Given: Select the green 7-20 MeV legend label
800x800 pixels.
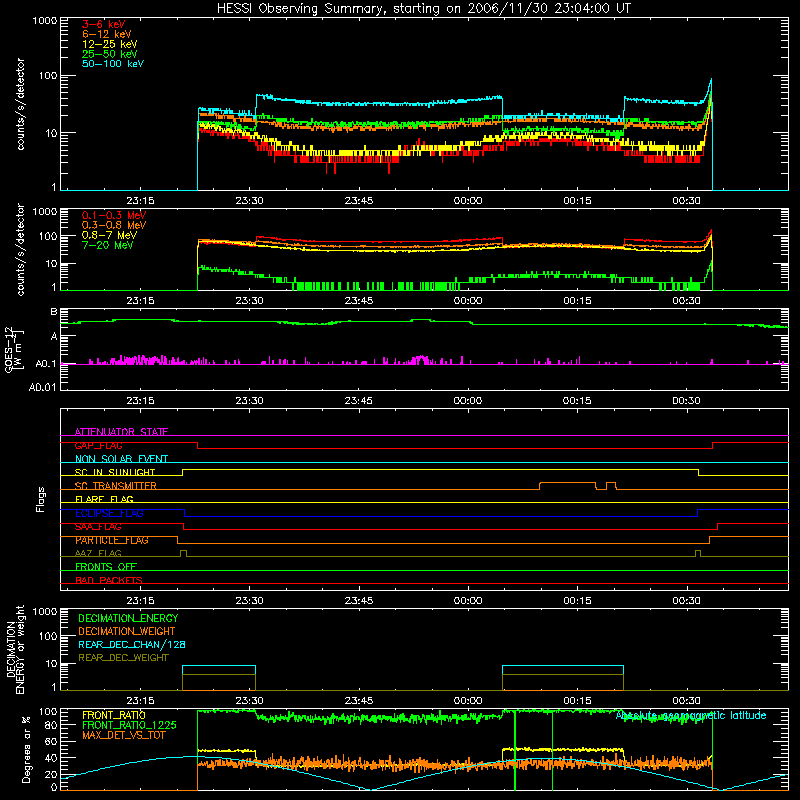Looking at the screenshot, I should [108, 245].
